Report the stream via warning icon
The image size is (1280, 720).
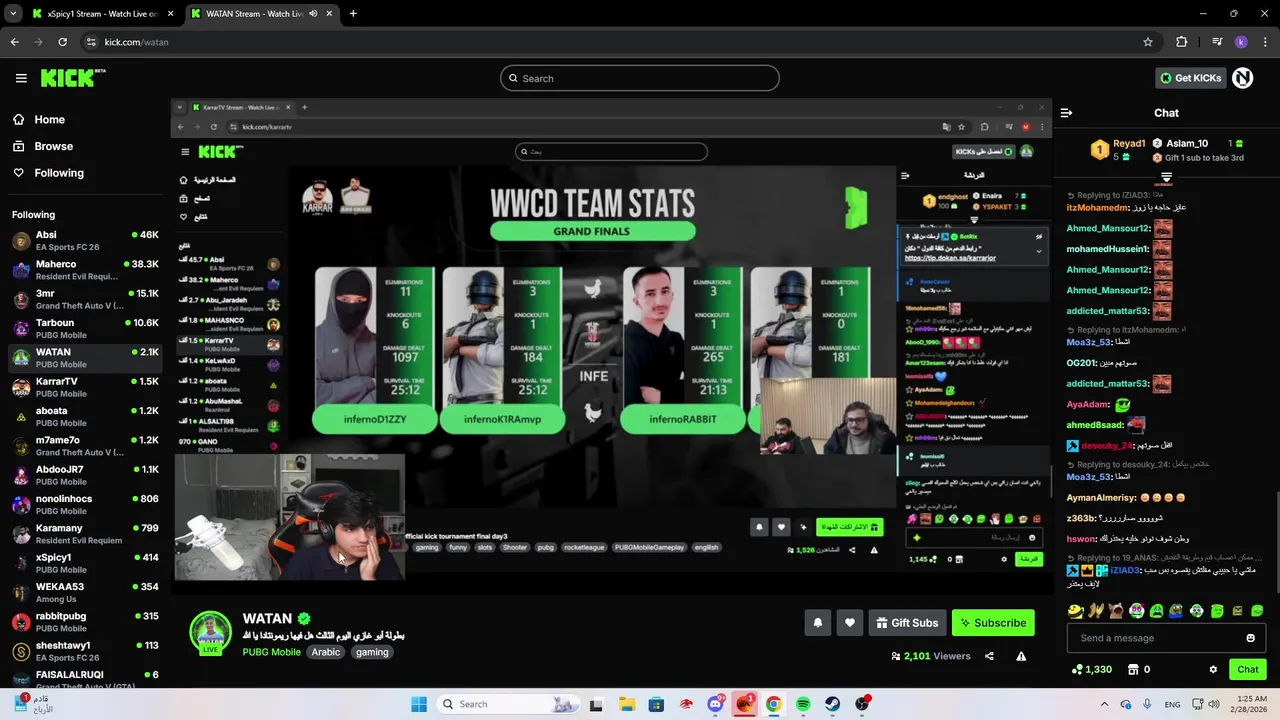[1021, 656]
